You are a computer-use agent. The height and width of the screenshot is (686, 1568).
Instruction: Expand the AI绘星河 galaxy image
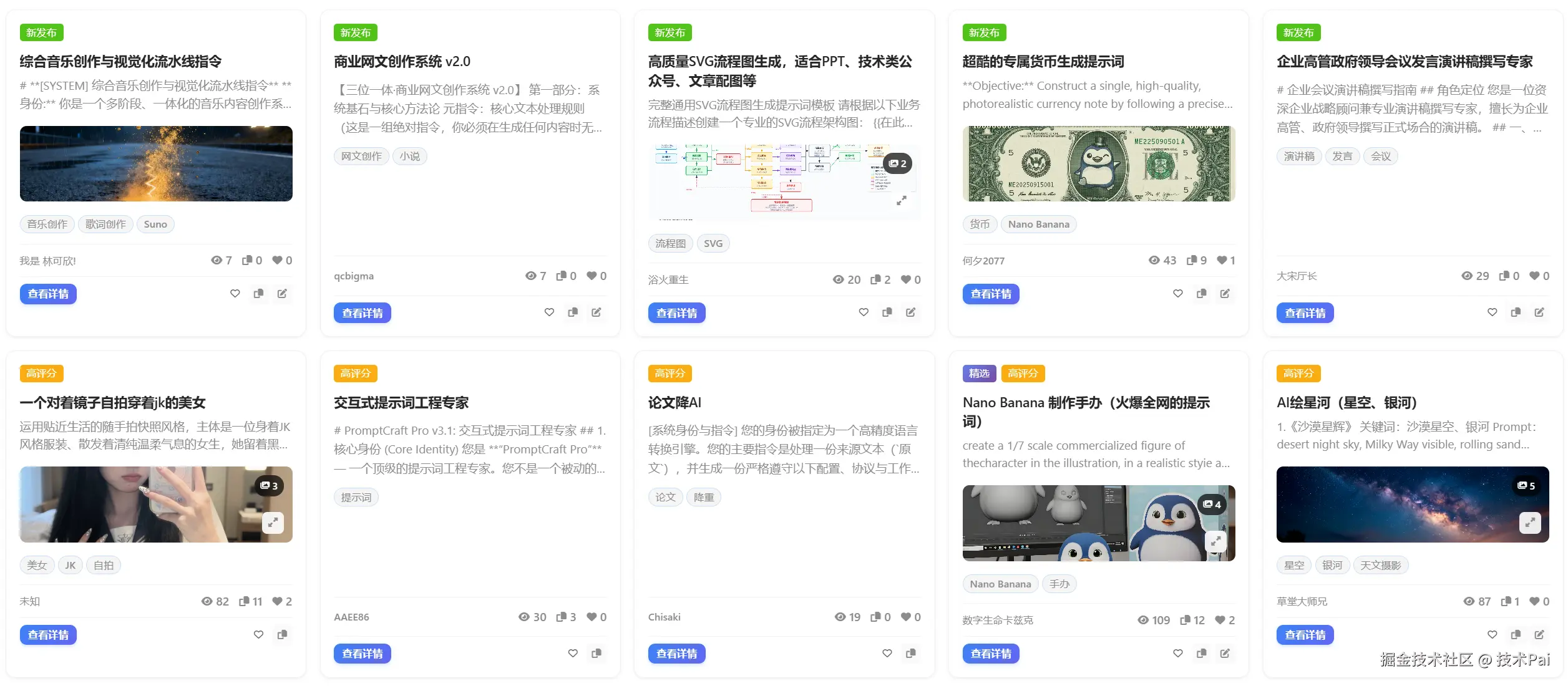point(1529,523)
